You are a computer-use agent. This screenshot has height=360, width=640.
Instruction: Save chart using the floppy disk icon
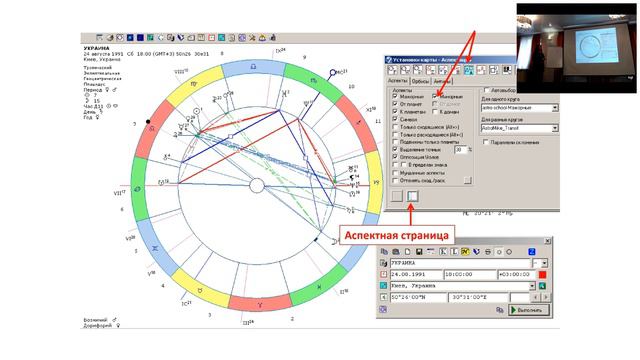coord(419,252)
